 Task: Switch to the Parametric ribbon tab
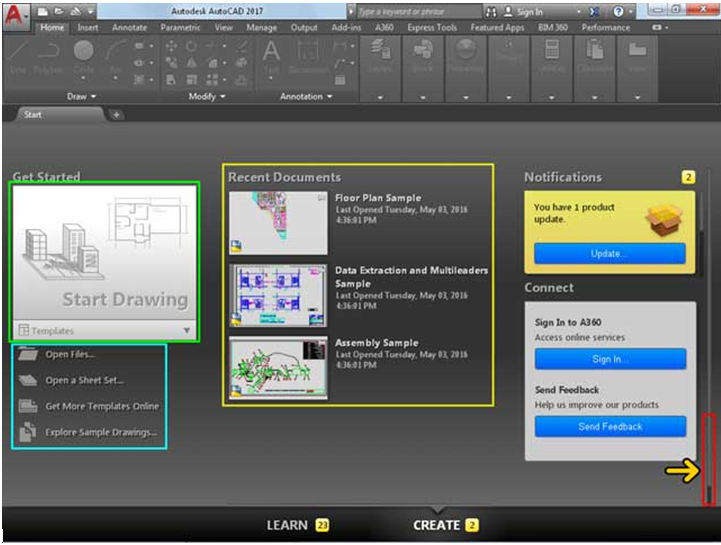click(180, 28)
